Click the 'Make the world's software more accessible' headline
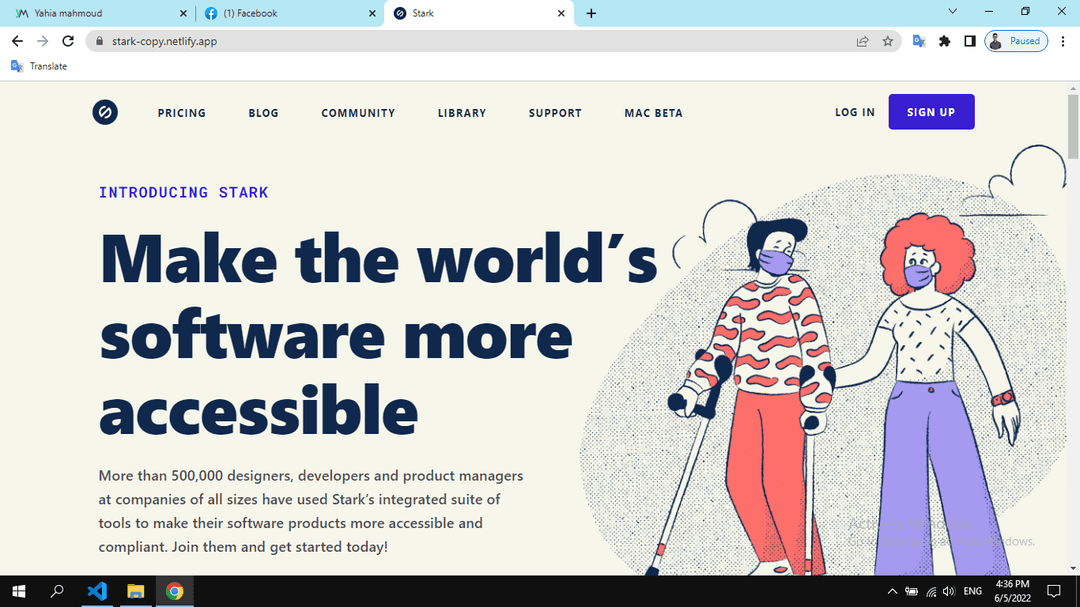Screen dimensions: 1080x607 [x=377, y=334]
